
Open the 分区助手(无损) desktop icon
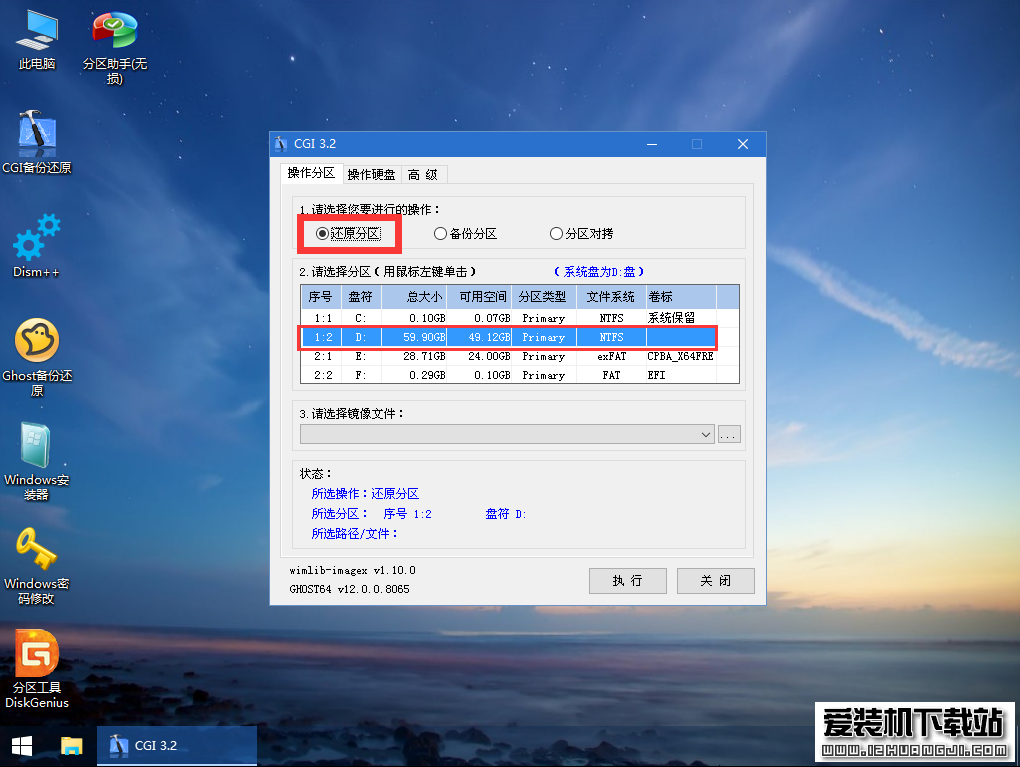[114, 48]
